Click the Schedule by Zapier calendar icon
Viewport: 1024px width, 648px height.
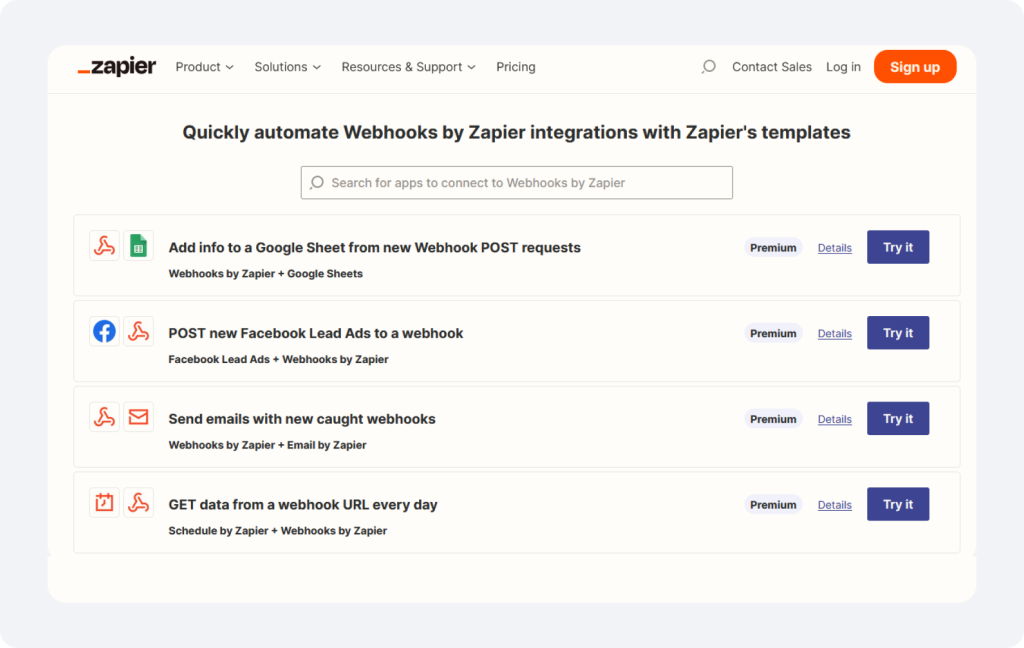click(104, 503)
